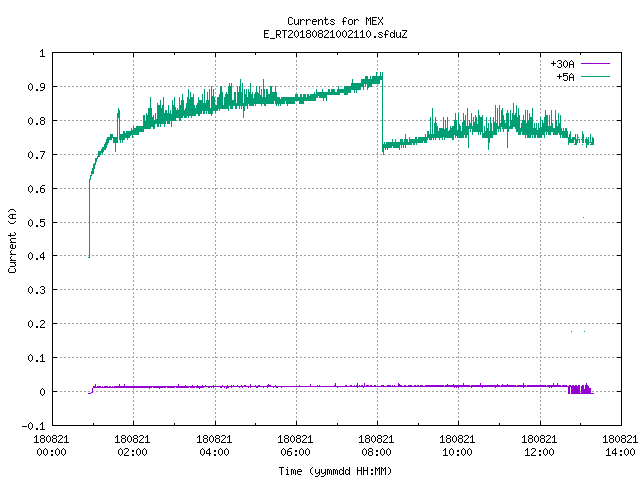This screenshot has width=640, height=480.
Task: Click the x-axis tick label 14:00
Action: [x=620, y=452]
